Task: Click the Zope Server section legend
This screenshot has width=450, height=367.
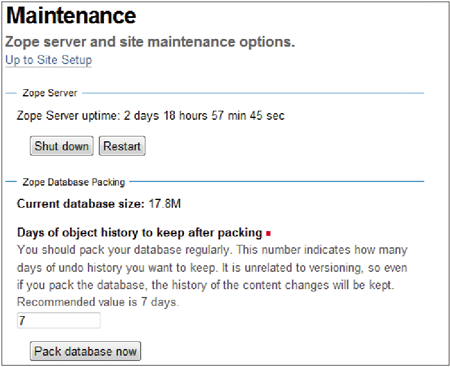Action: pyautogui.click(x=50, y=93)
